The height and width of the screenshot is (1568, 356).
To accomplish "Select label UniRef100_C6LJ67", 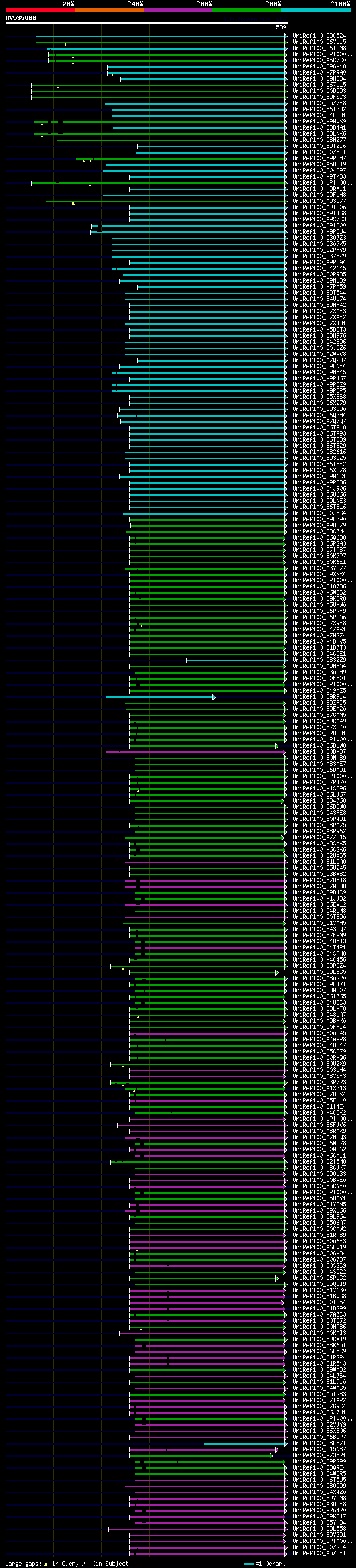I will pos(319,795).
